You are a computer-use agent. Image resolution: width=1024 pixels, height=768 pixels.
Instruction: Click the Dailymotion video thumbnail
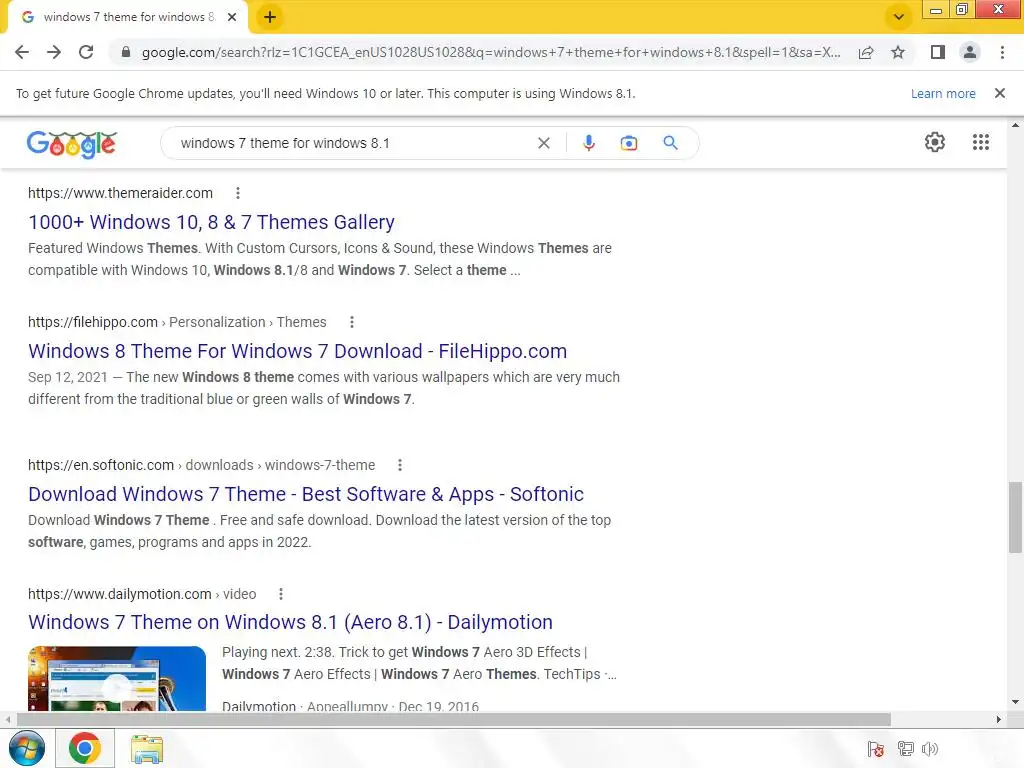pos(117,679)
